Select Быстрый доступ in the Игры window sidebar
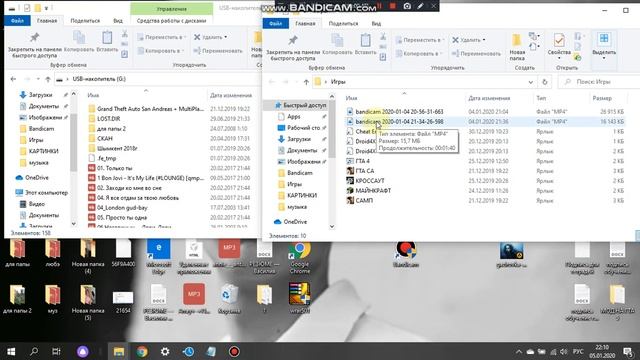640x360 pixels. pyautogui.click(x=300, y=105)
